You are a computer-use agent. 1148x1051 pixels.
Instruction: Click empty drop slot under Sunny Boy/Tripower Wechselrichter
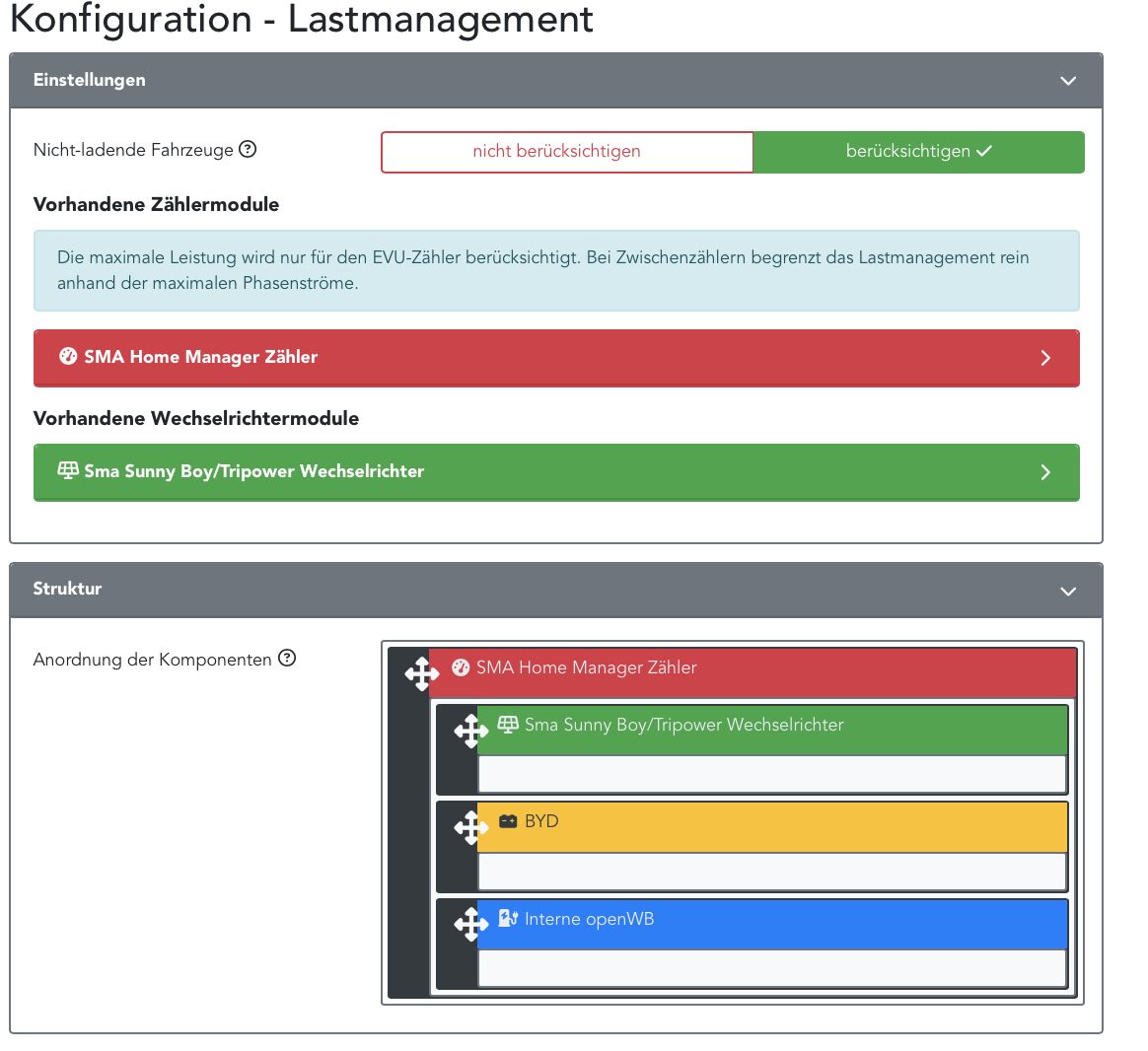click(772, 774)
